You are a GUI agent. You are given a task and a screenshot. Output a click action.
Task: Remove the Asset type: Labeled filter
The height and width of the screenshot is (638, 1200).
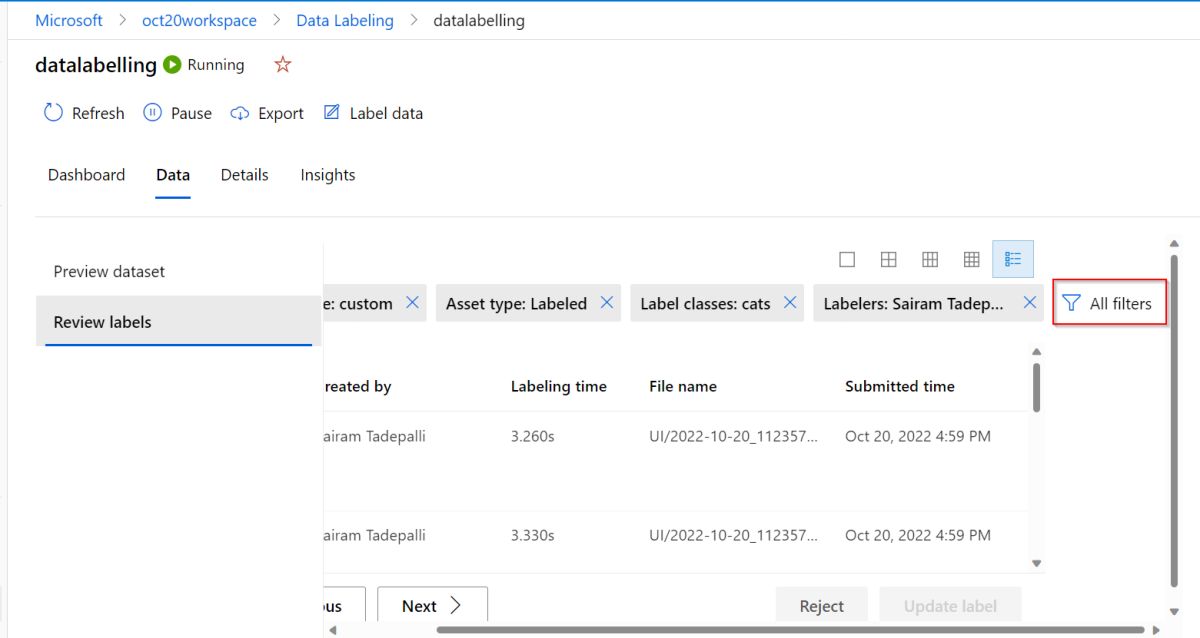coord(607,303)
